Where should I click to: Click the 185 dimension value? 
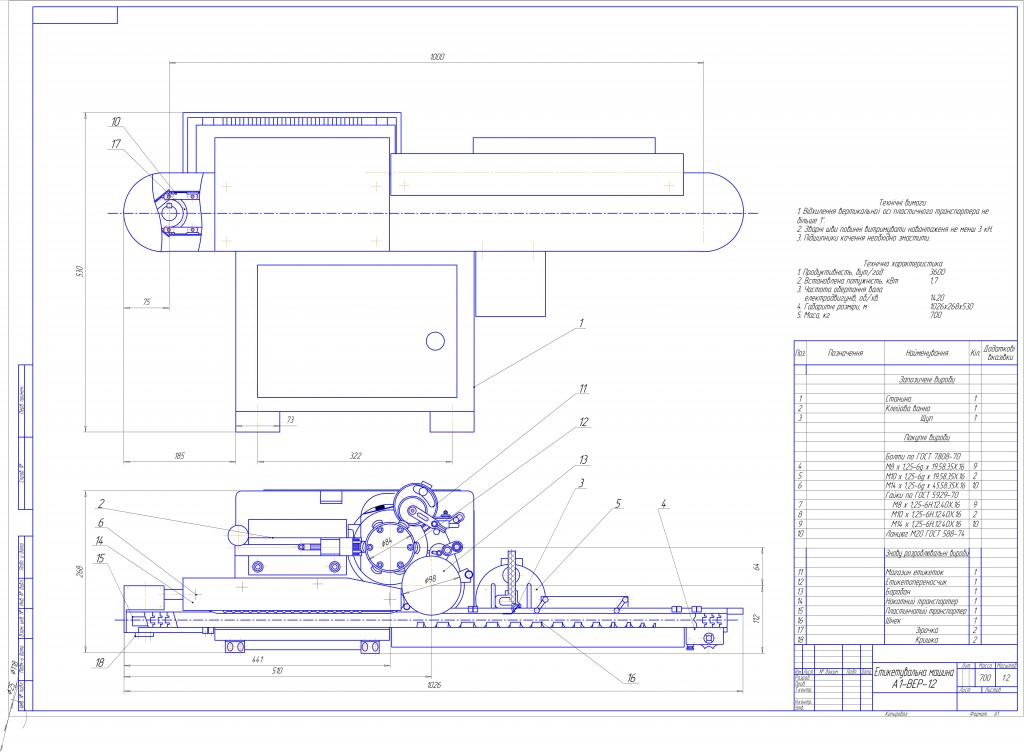click(180, 456)
